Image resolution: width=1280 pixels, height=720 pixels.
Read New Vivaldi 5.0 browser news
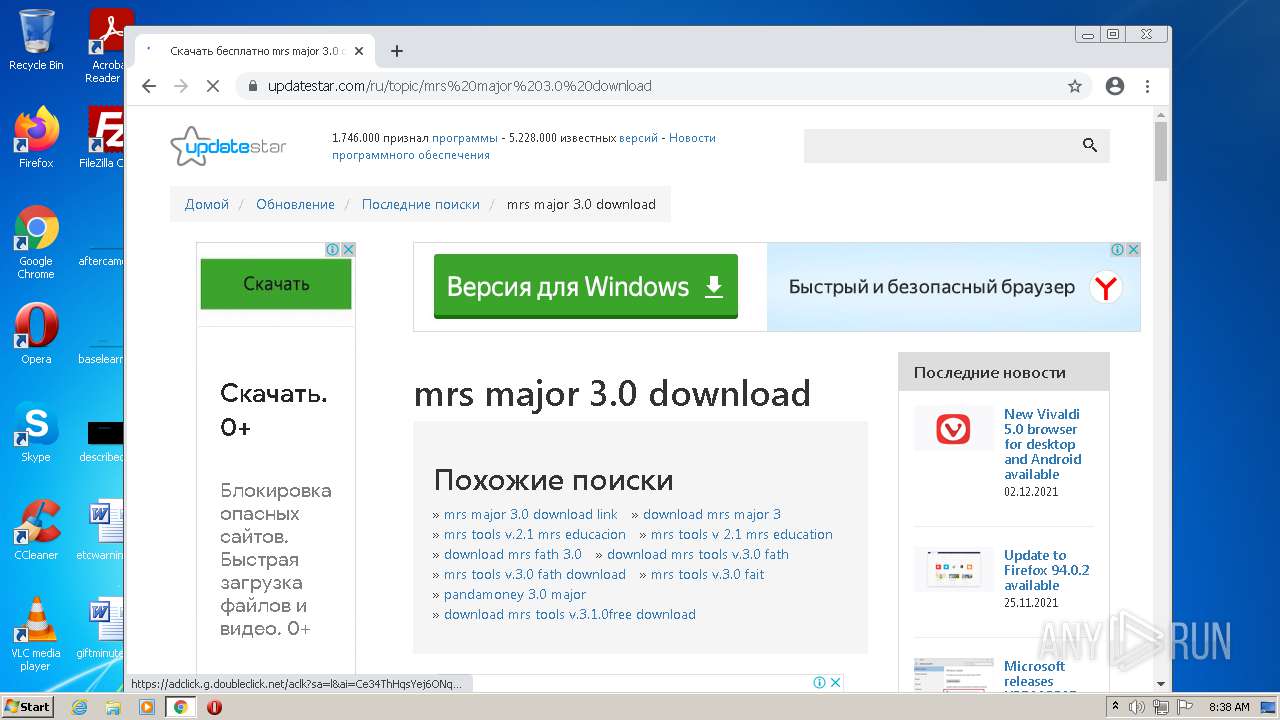tap(1043, 444)
